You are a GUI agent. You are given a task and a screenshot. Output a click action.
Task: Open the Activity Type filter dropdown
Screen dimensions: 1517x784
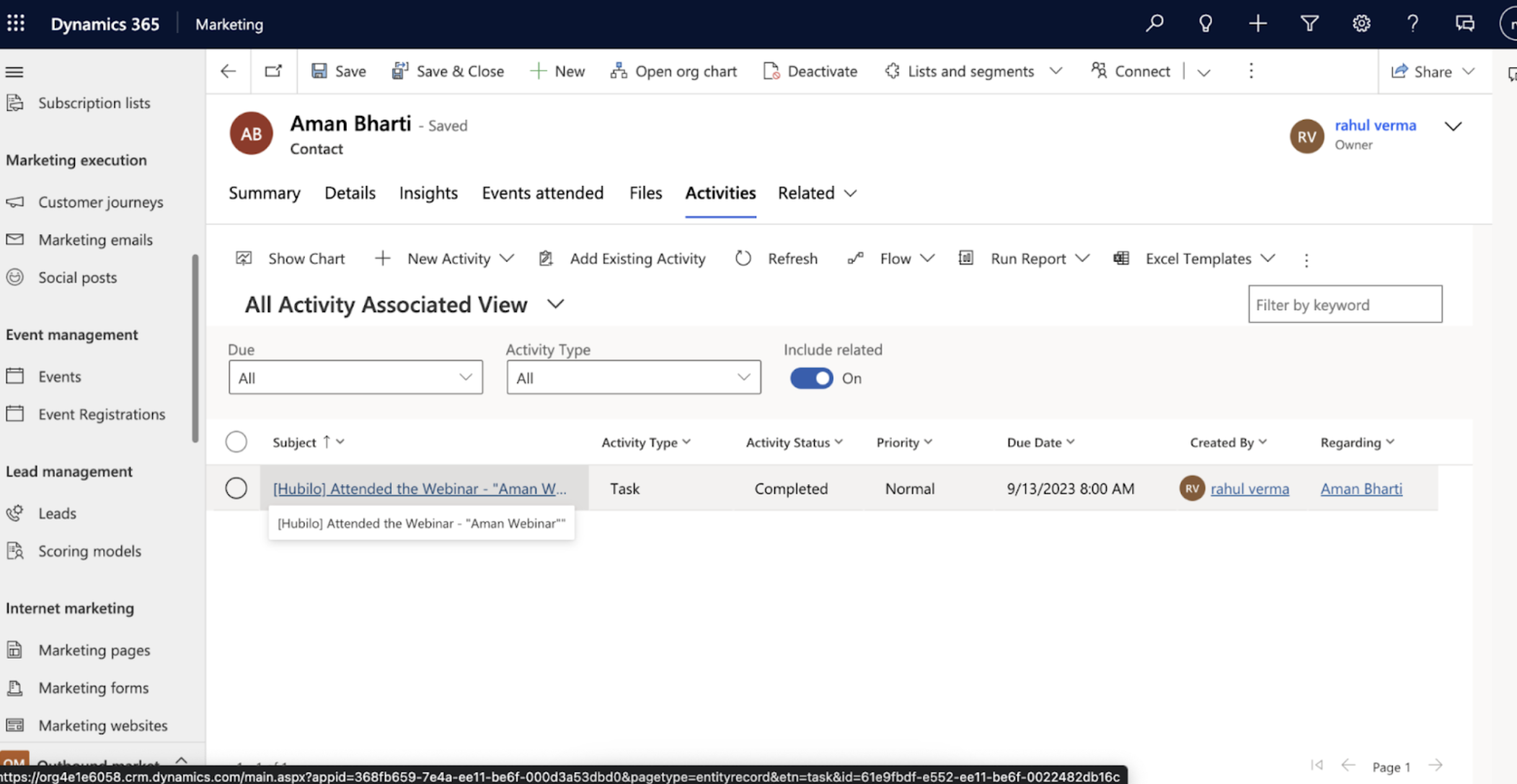(634, 378)
